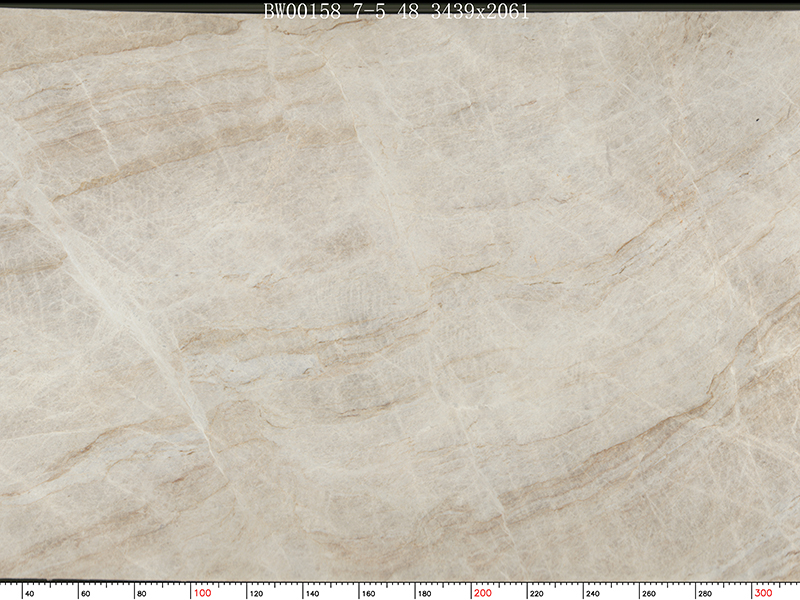Click the 140 mark on the ruler
Image resolution: width=800 pixels, height=600 pixels.
tap(315, 593)
